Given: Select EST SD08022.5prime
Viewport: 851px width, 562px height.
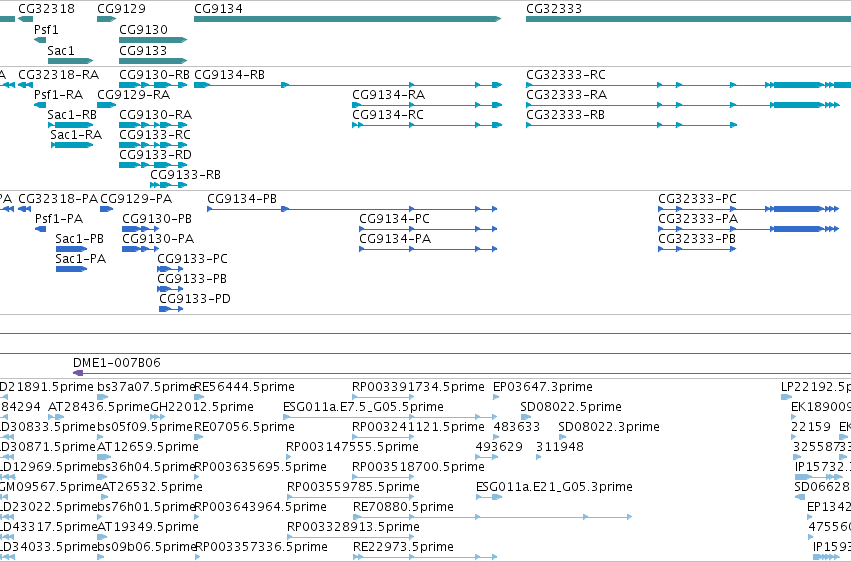Looking at the screenshot, I should pyautogui.click(x=571, y=407).
